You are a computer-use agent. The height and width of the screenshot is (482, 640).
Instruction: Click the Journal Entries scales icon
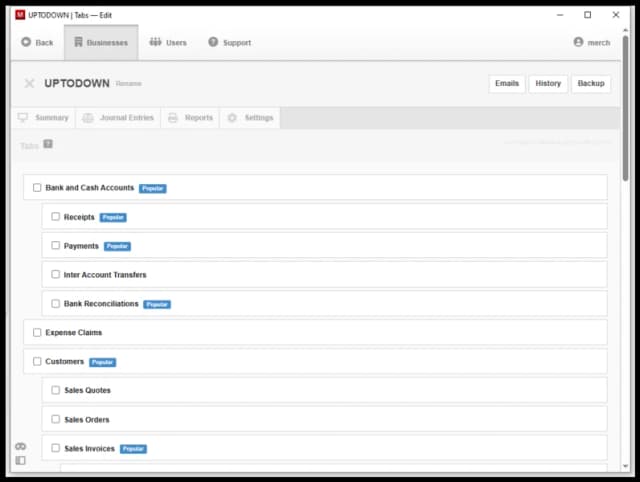coord(88,118)
